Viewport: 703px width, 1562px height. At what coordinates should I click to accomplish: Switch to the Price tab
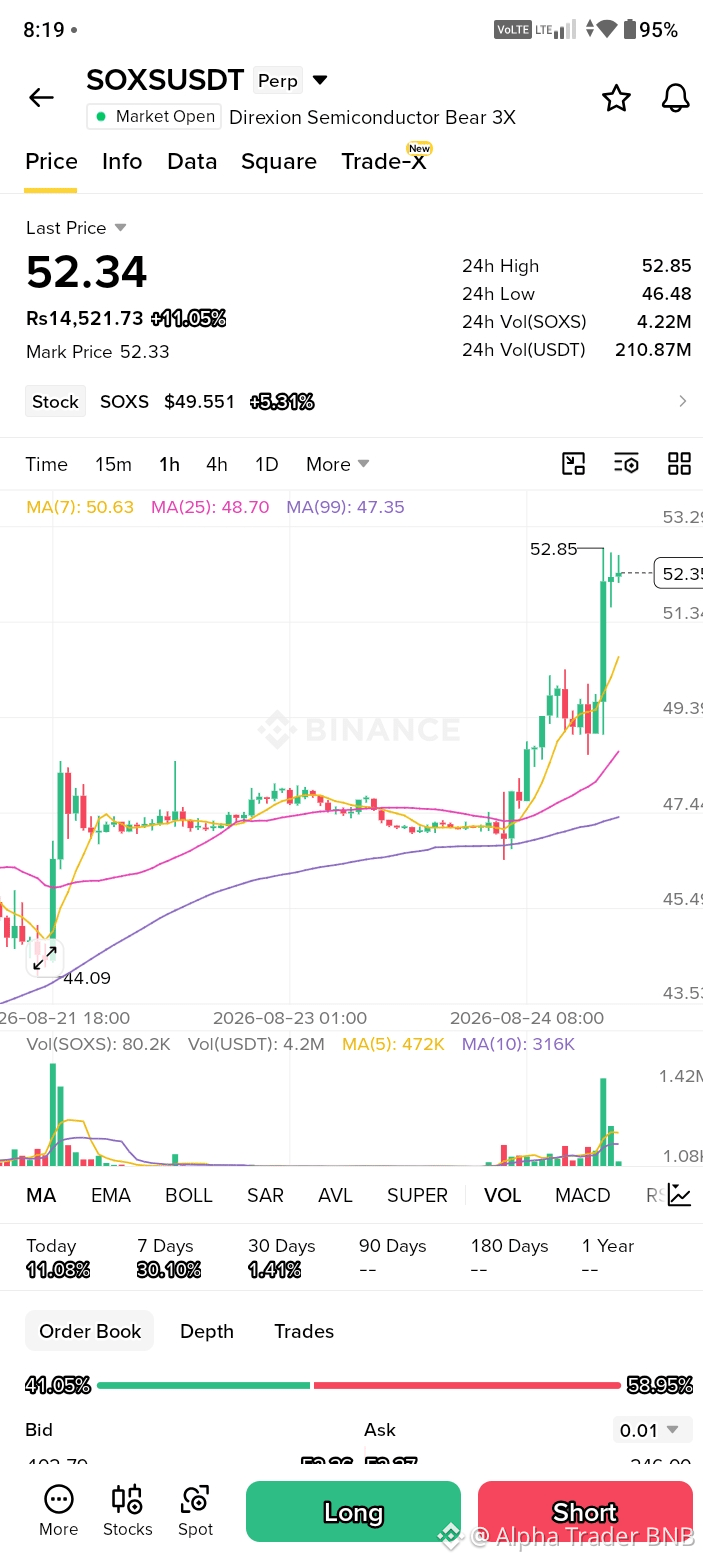click(51, 161)
